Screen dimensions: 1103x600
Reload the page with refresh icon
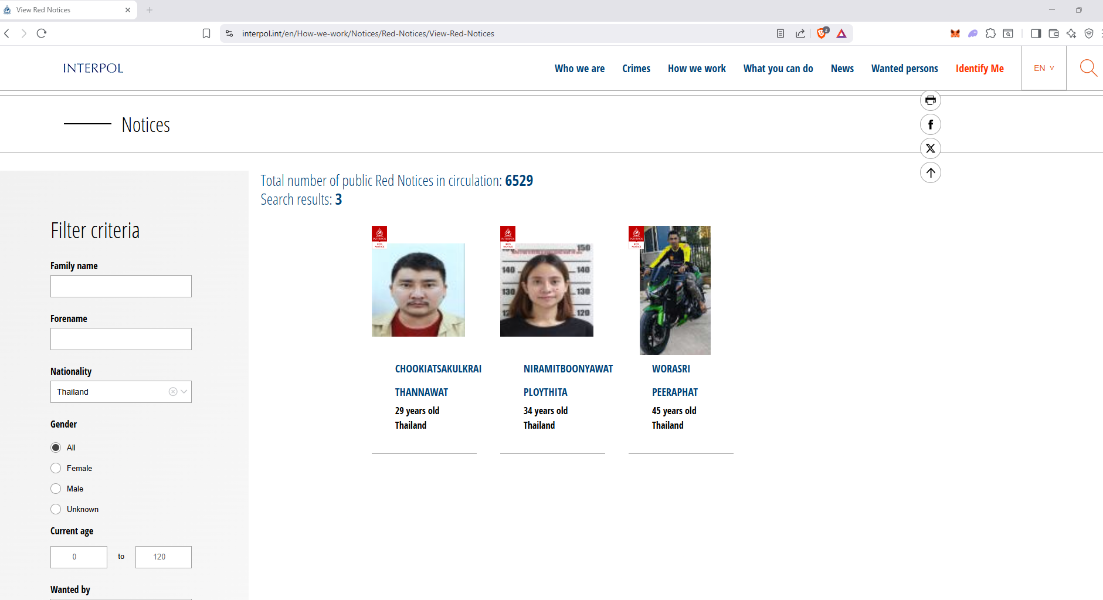(x=41, y=33)
